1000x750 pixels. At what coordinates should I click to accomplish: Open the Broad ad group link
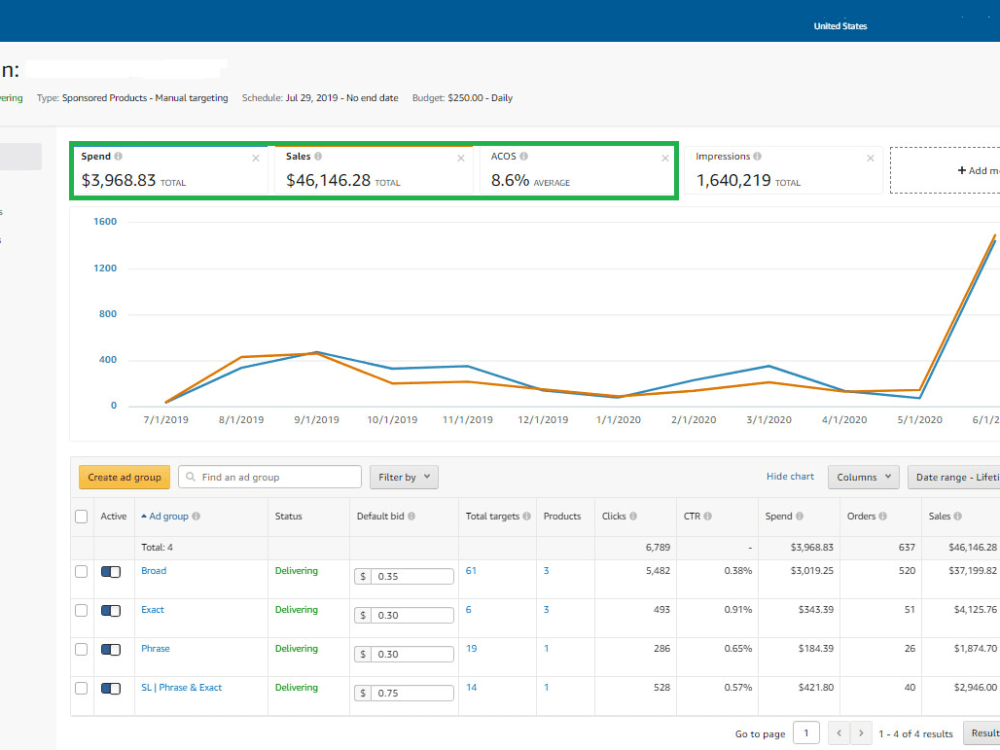click(154, 571)
